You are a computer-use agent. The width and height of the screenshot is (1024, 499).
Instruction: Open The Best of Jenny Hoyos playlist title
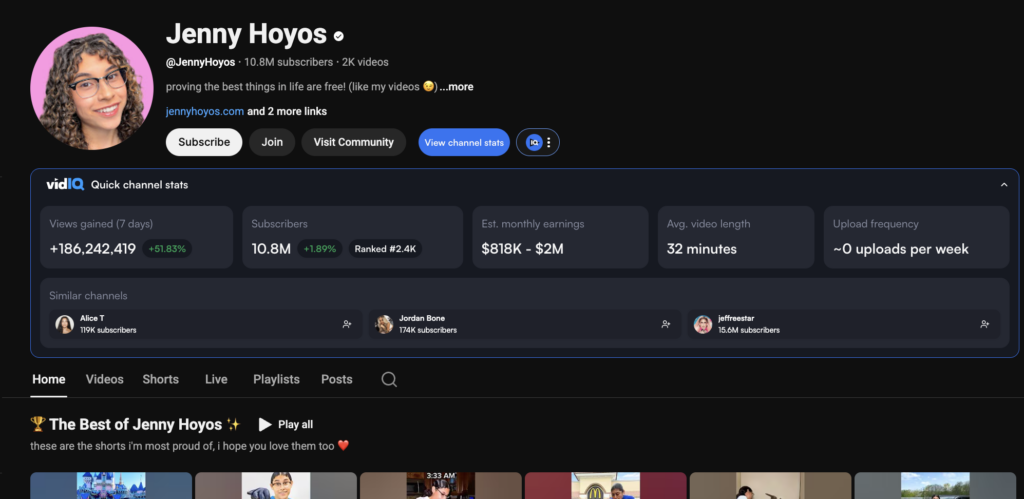pos(135,425)
